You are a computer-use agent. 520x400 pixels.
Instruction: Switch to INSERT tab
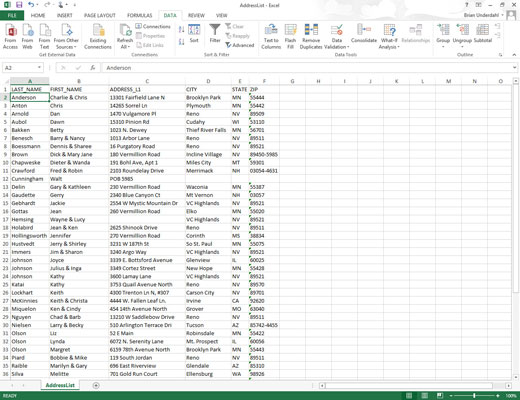coord(64,15)
